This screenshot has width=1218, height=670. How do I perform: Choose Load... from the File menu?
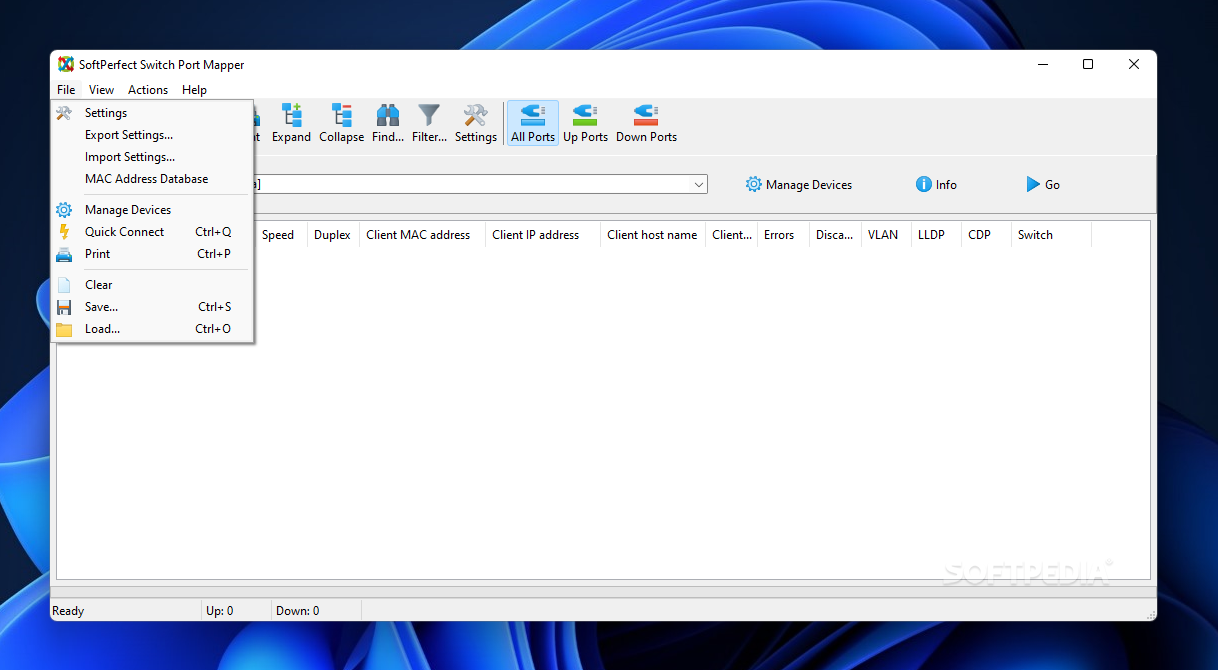point(152,329)
